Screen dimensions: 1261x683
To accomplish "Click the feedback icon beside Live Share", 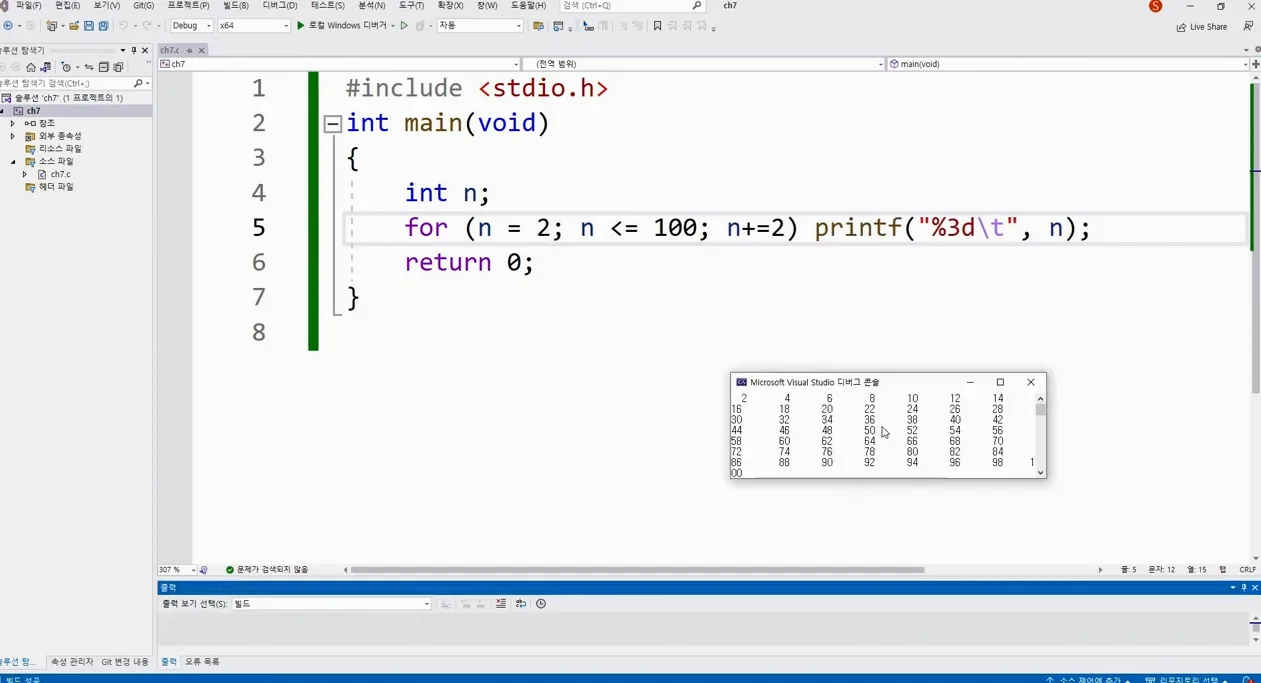I will (x=1247, y=26).
